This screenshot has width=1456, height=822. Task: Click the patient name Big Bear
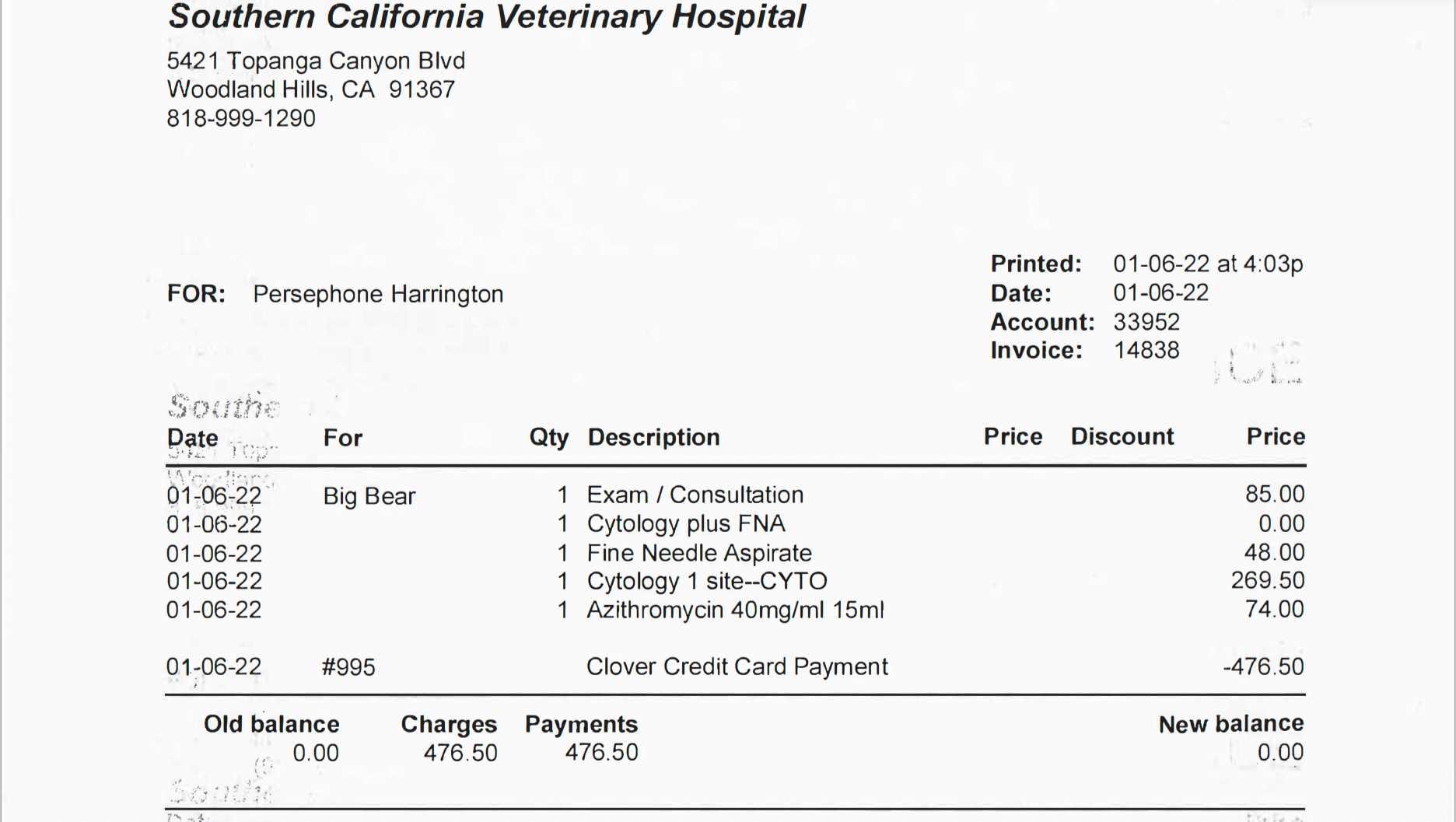coord(369,496)
